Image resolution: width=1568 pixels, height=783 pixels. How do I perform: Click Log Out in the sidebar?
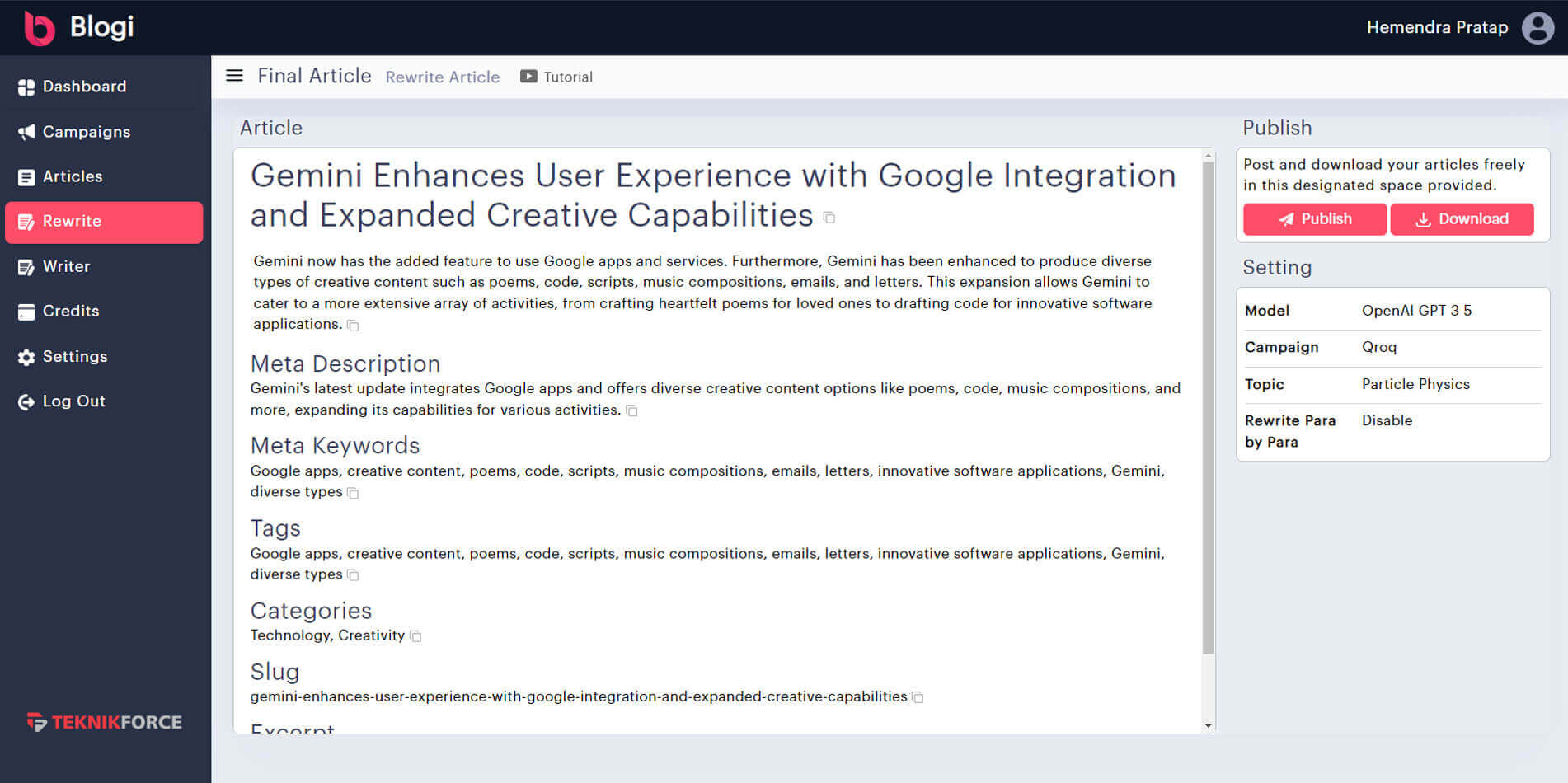[x=73, y=401]
